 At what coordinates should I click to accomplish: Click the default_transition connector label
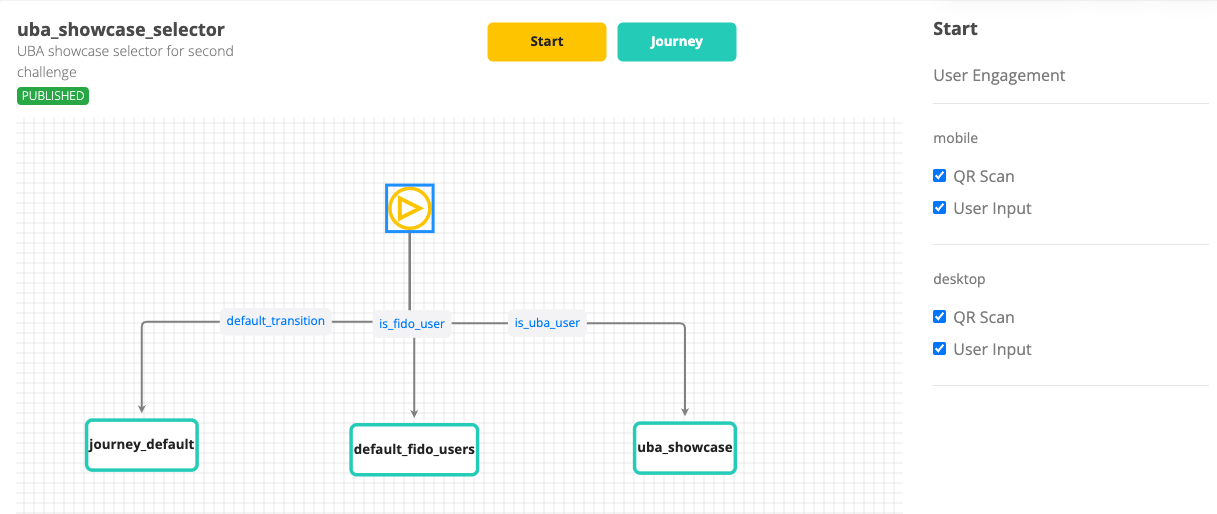[x=275, y=321]
